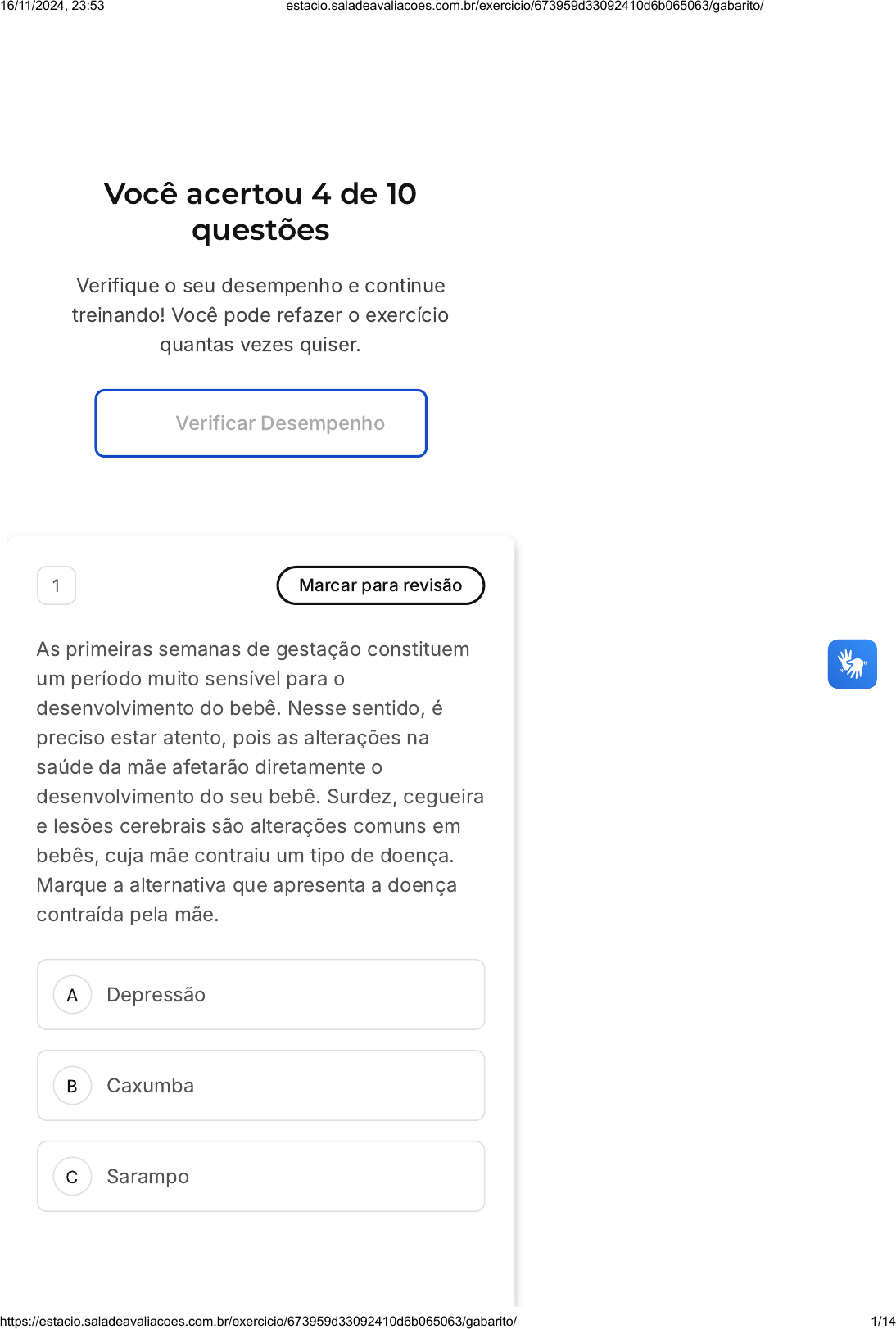This screenshot has width=896, height=1329.
Task: Click the heading Você acertou 4 de 10
Action: click(260, 194)
